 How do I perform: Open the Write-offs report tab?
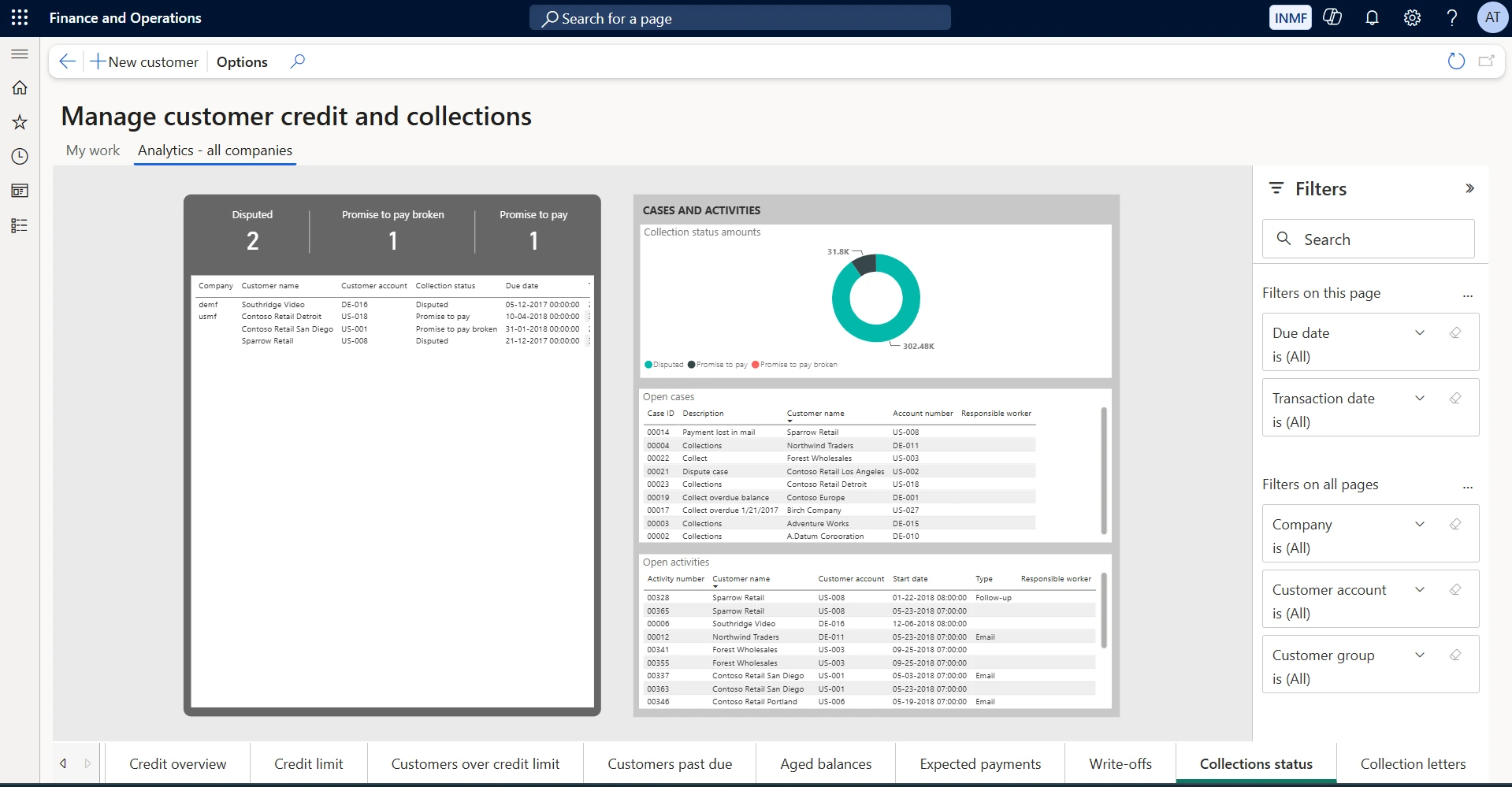pos(1120,763)
